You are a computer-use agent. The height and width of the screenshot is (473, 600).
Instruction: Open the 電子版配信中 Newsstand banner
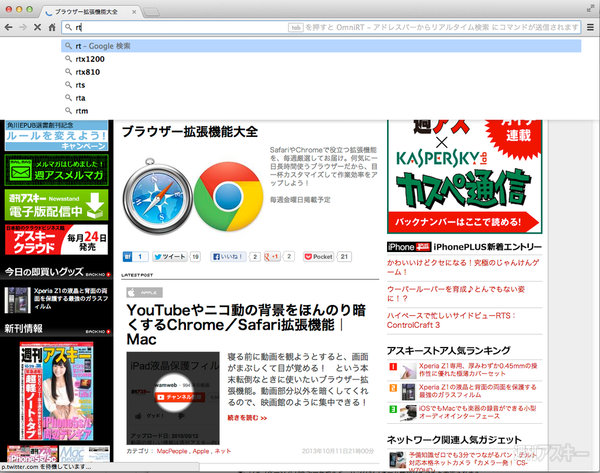coord(56,205)
